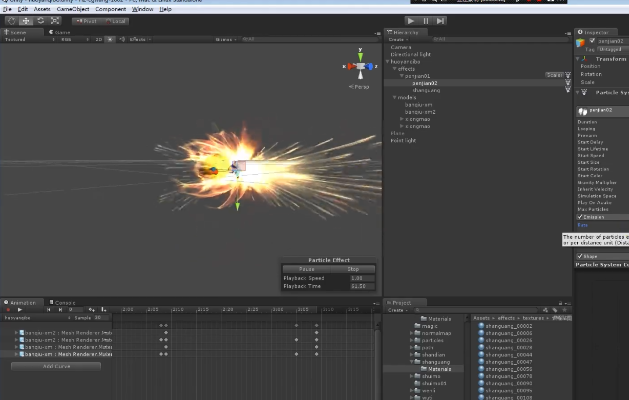Toggle Pivot handle position
The image size is (629, 400).
click(x=87, y=21)
